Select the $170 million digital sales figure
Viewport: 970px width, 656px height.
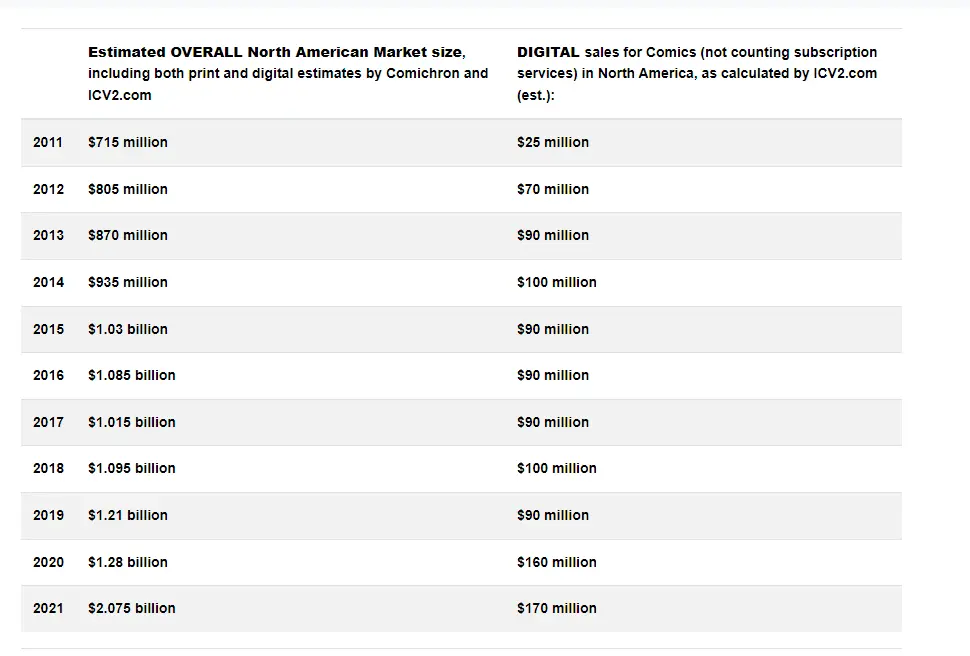click(x=557, y=608)
